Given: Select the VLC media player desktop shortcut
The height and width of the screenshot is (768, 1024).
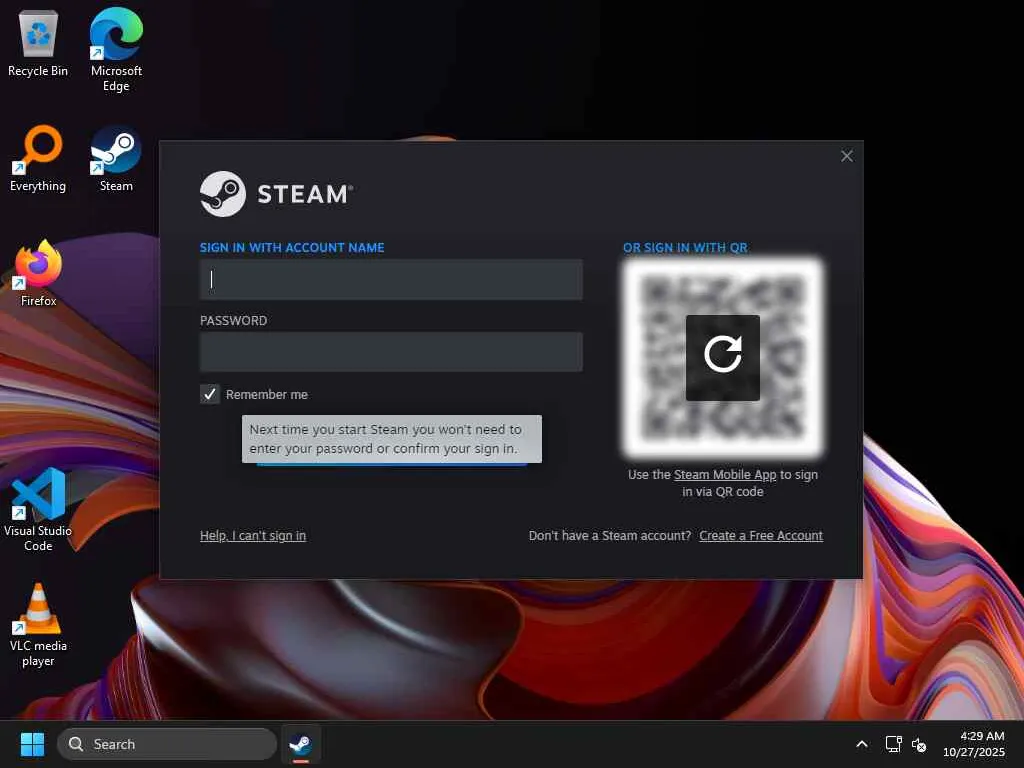Looking at the screenshot, I should point(38,625).
